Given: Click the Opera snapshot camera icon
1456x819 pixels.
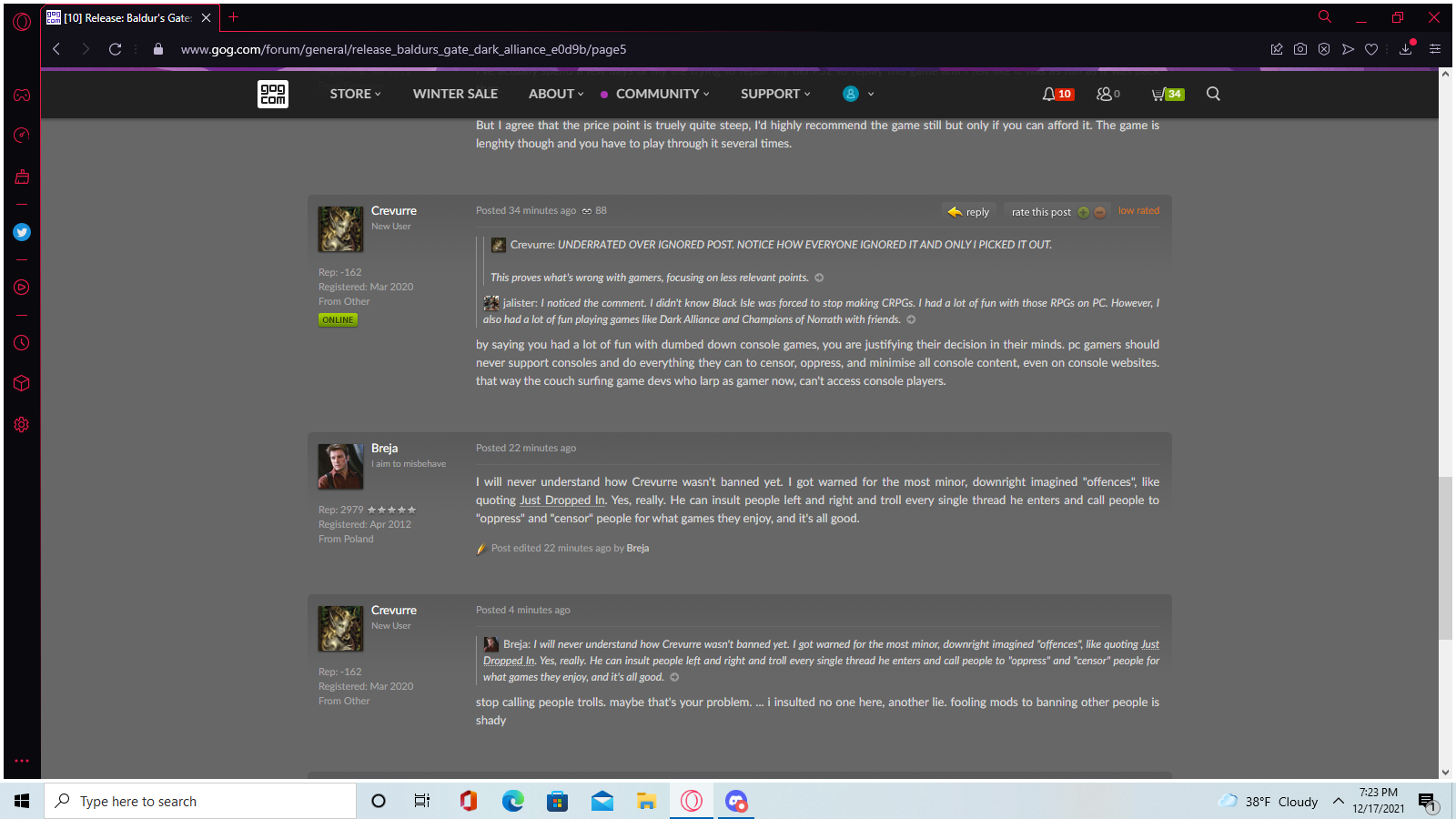Looking at the screenshot, I should pyautogui.click(x=1300, y=49).
